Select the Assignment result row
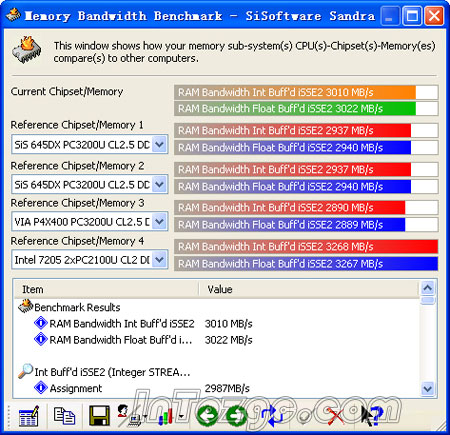 pos(76,388)
